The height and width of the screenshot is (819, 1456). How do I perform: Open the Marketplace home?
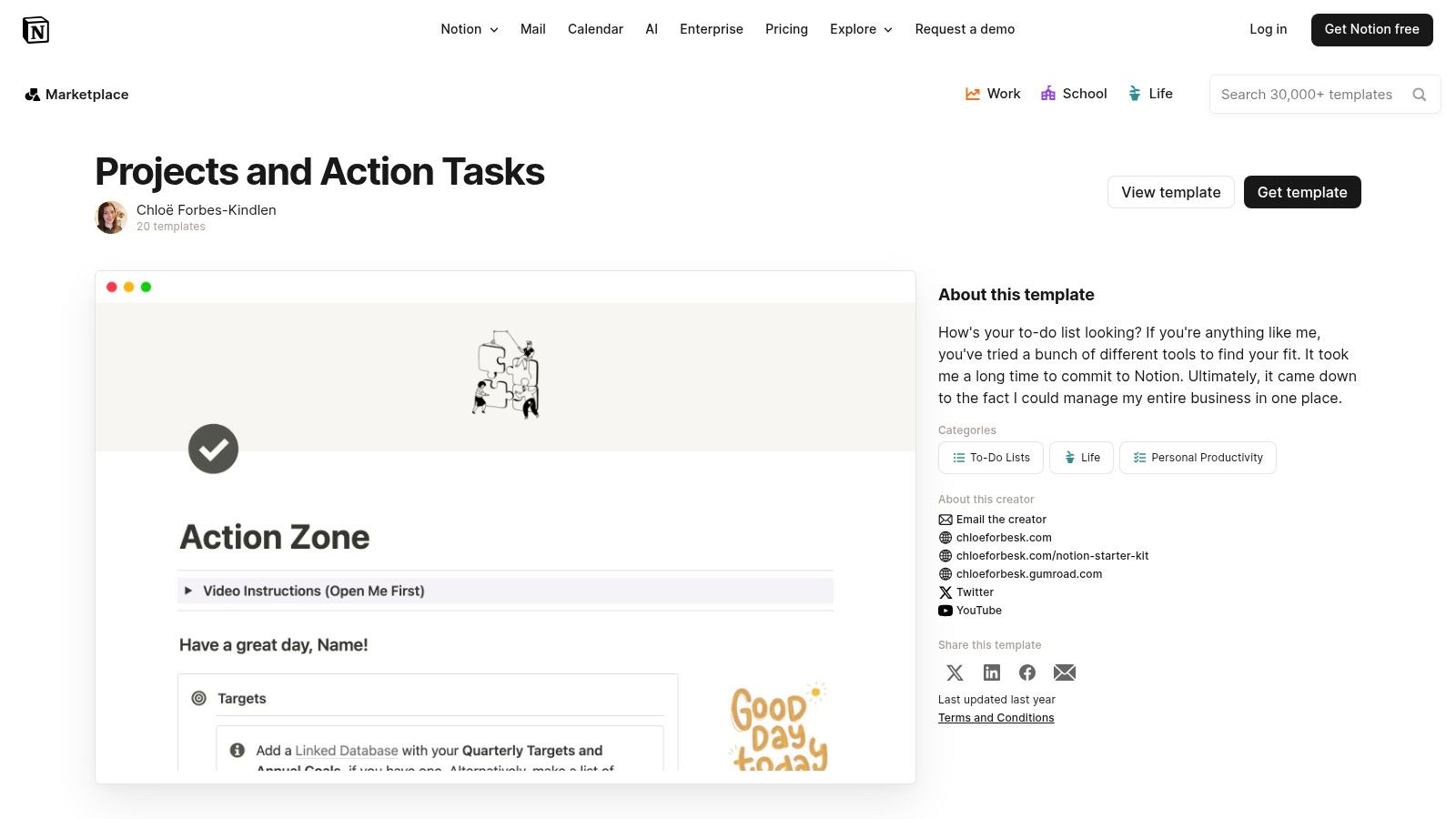(x=76, y=94)
